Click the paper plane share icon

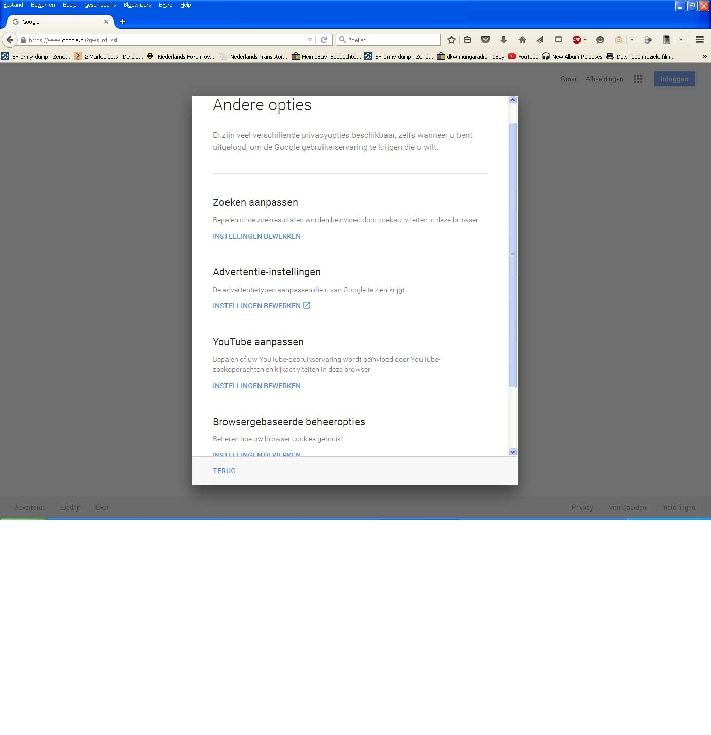[x=540, y=40]
